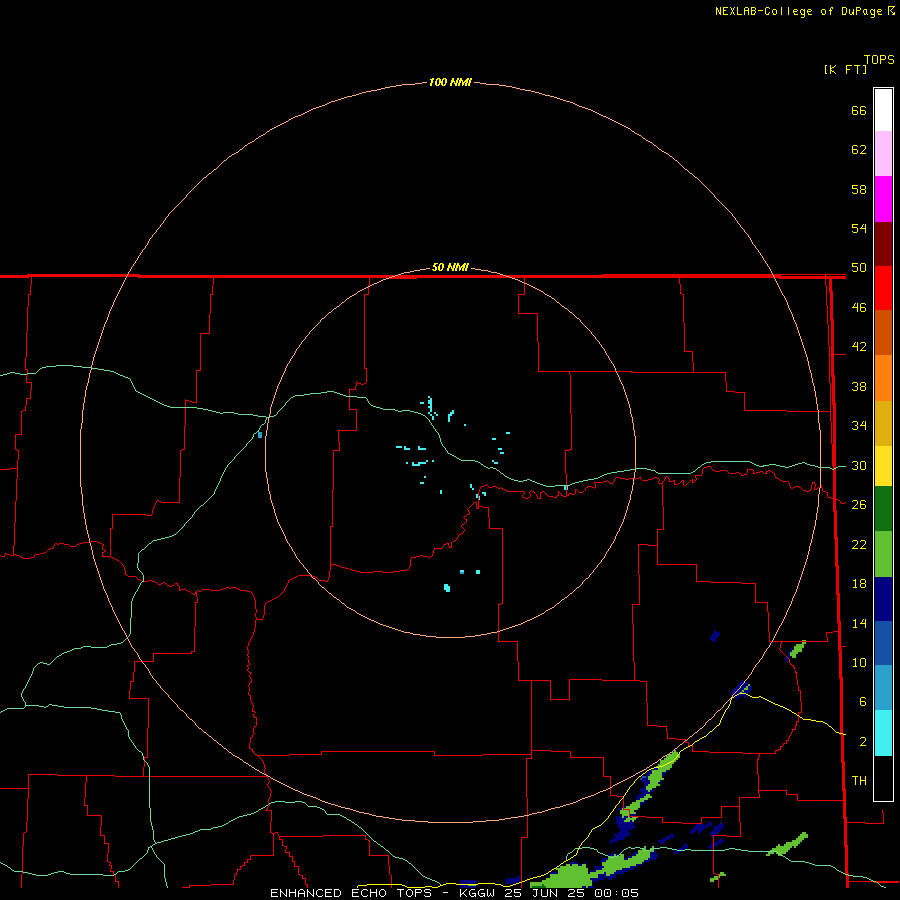Click the black TH threshold swatch
This screenshot has width=900, height=900.
pyautogui.click(x=883, y=778)
